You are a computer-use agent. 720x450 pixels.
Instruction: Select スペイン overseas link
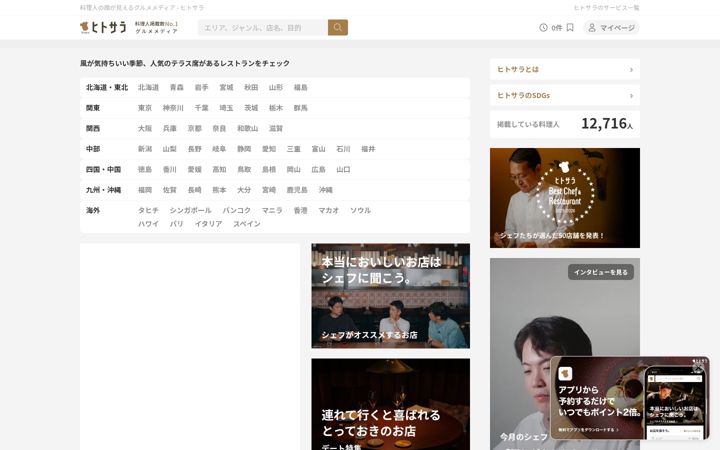[247, 224]
